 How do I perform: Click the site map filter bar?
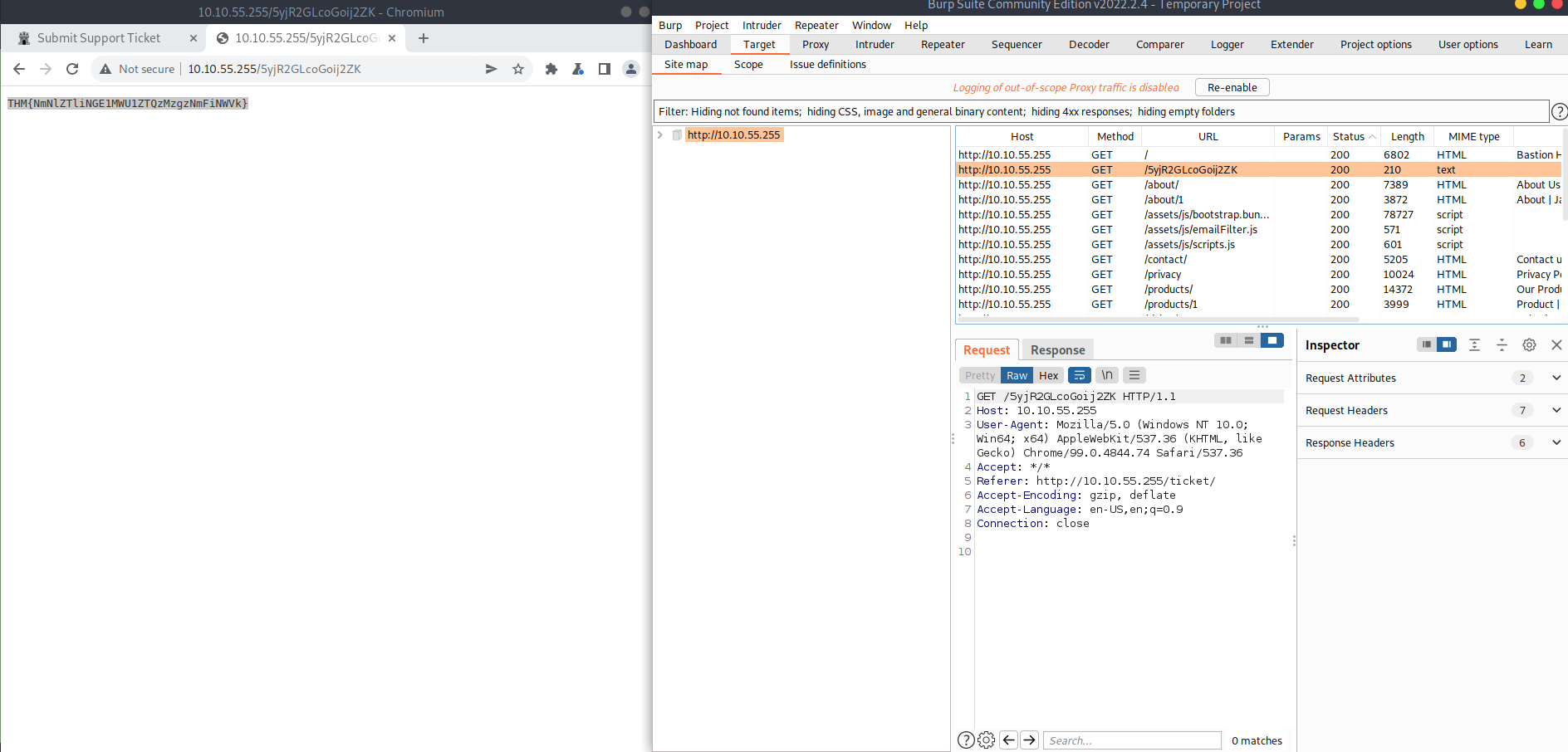coord(1100,112)
